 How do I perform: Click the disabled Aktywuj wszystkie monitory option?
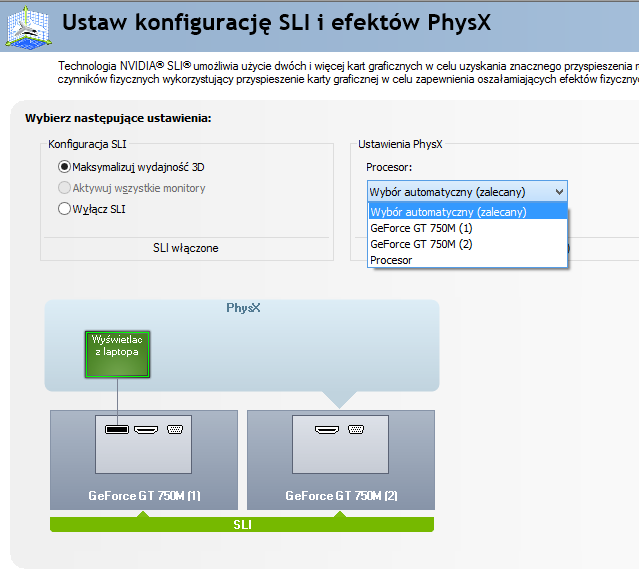coord(64,188)
